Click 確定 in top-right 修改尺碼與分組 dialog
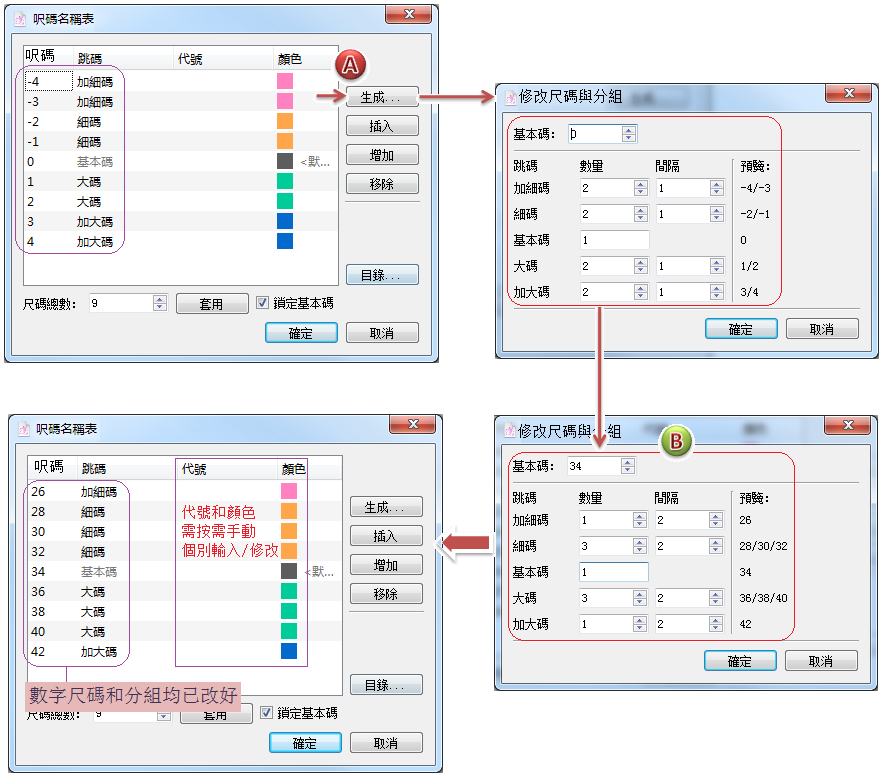 point(741,329)
